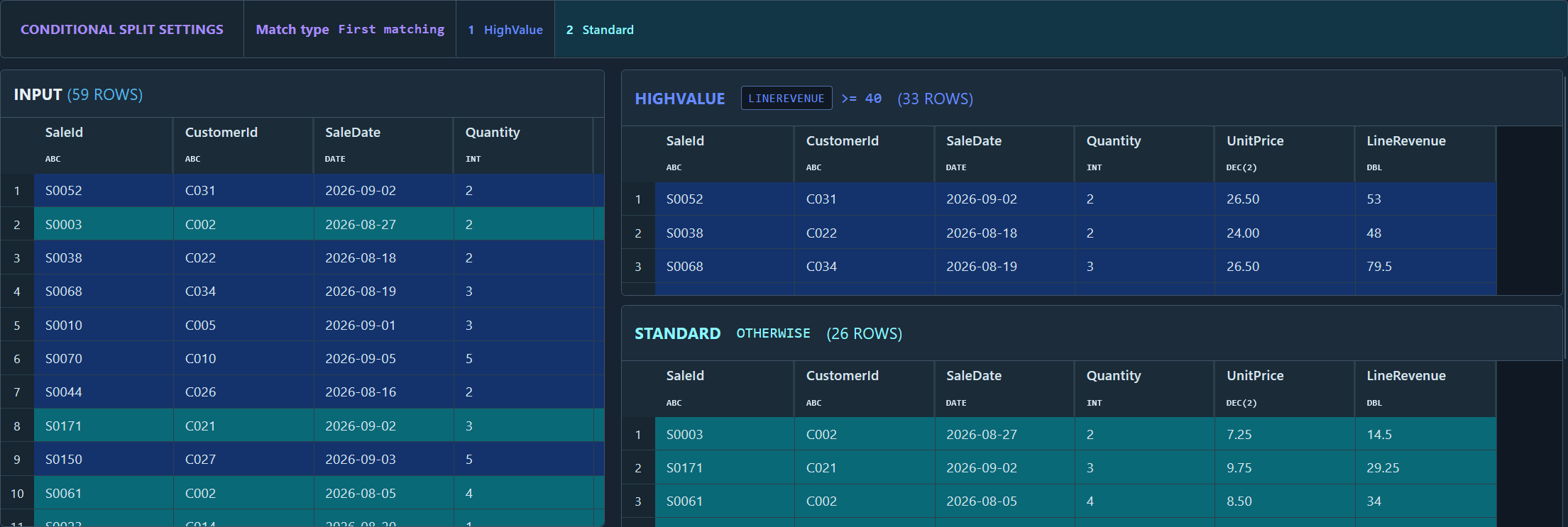This screenshot has height=527, width=1568.
Task: Click UnitPrice 24.00 in HighValue table
Action: (x=1285, y=233)
